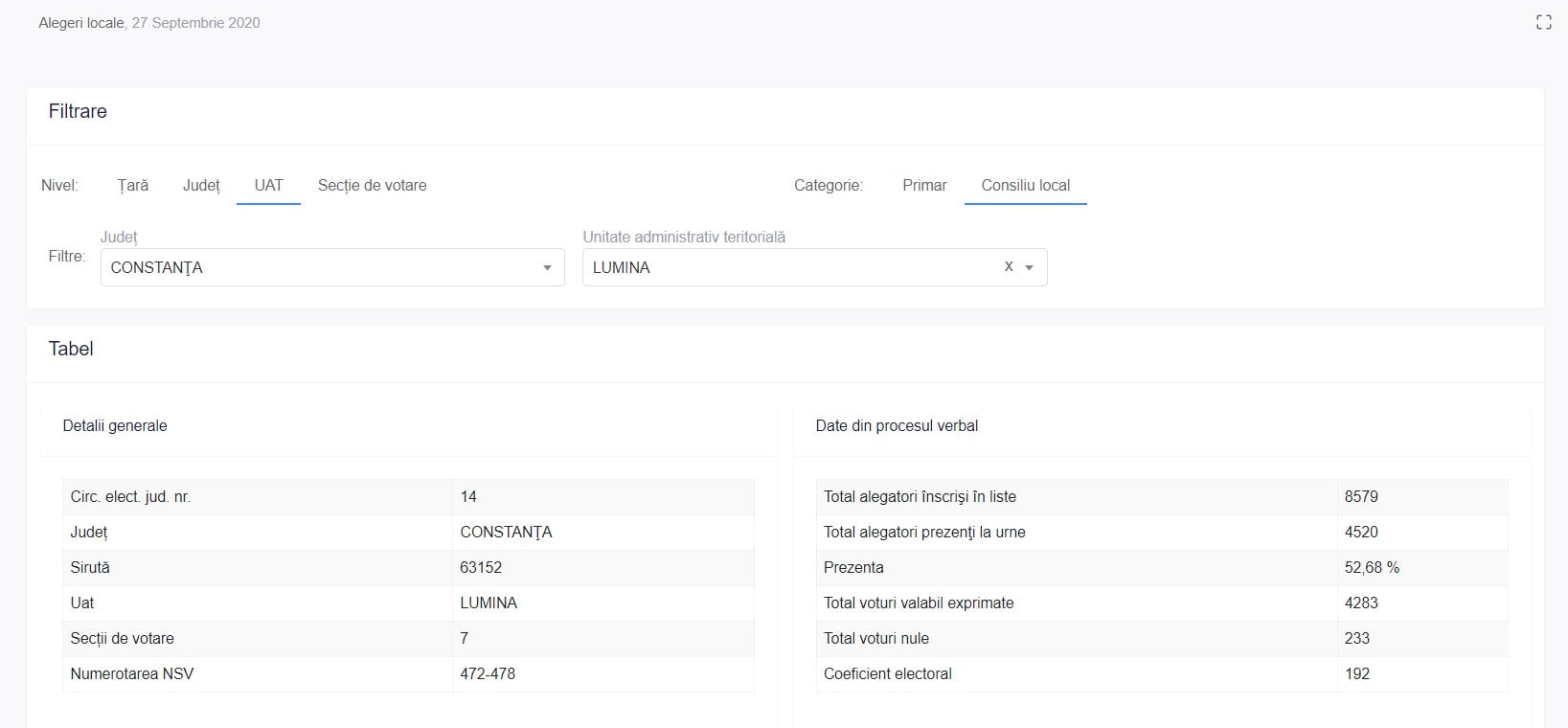
Task: Select the Țară level tab
Action: (133, 185)
